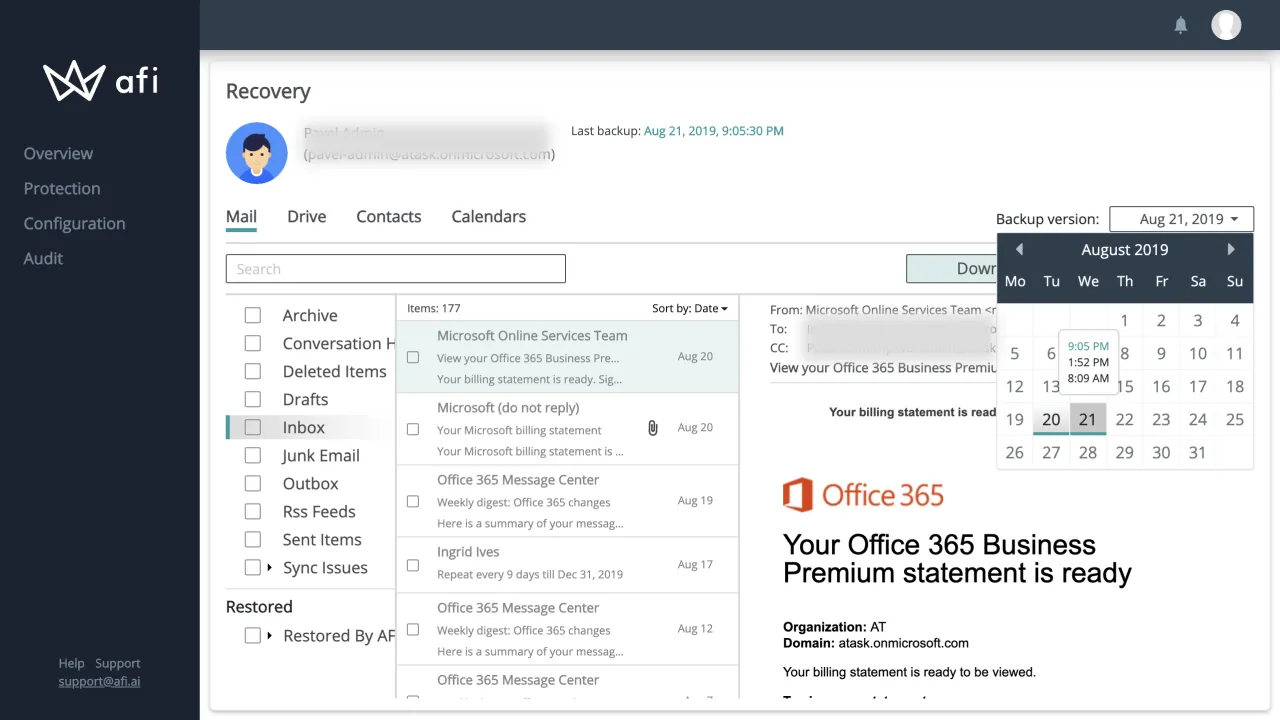Open the Backup version date dropdown
The width and height of the screenshot is (1280, 720).
click(1181, 219)
